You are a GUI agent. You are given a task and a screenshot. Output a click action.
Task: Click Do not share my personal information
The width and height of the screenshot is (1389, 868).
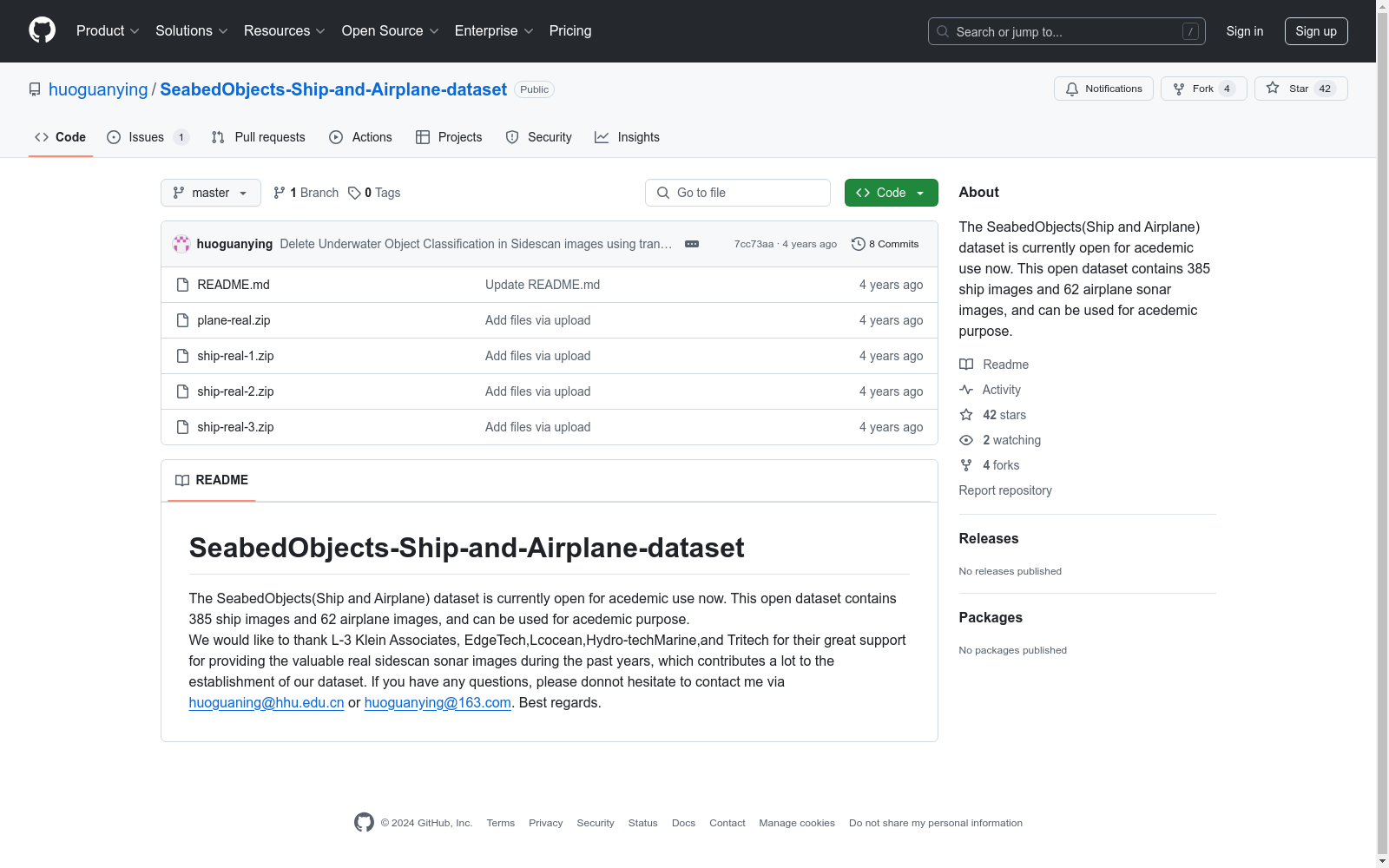[x=936, y=823]
